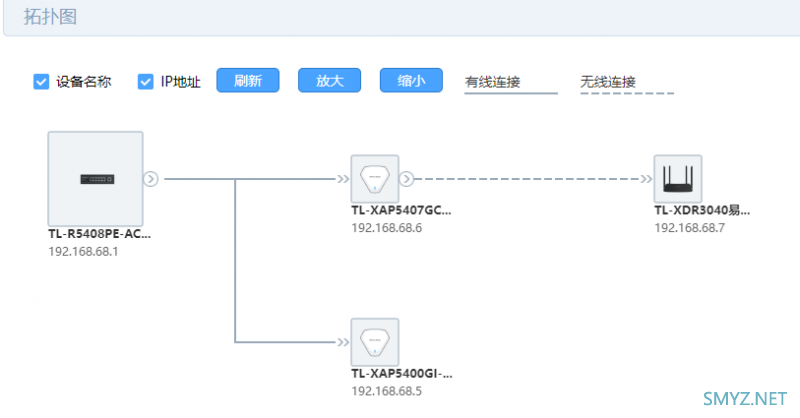800x418 pixels.
Task: Select the TL-R5408PE-AC device name label
Action: coord(99,234)
